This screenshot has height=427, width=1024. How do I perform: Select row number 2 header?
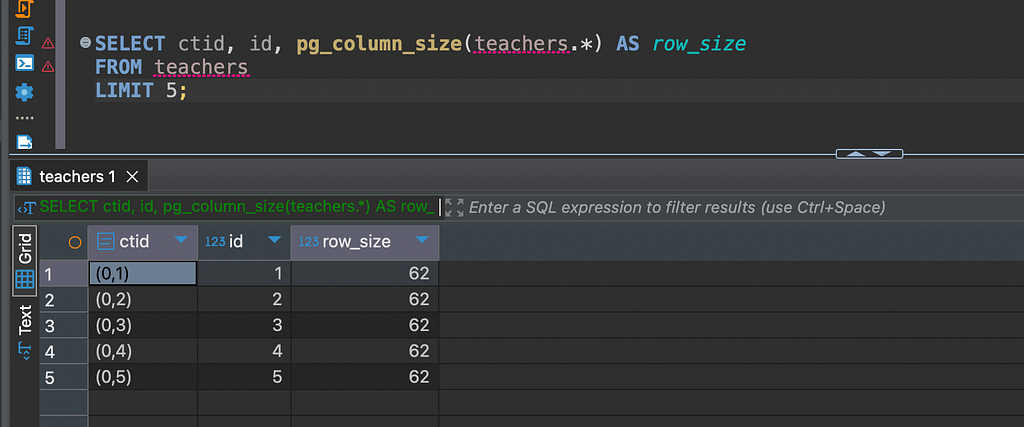(x=63, y=300)
